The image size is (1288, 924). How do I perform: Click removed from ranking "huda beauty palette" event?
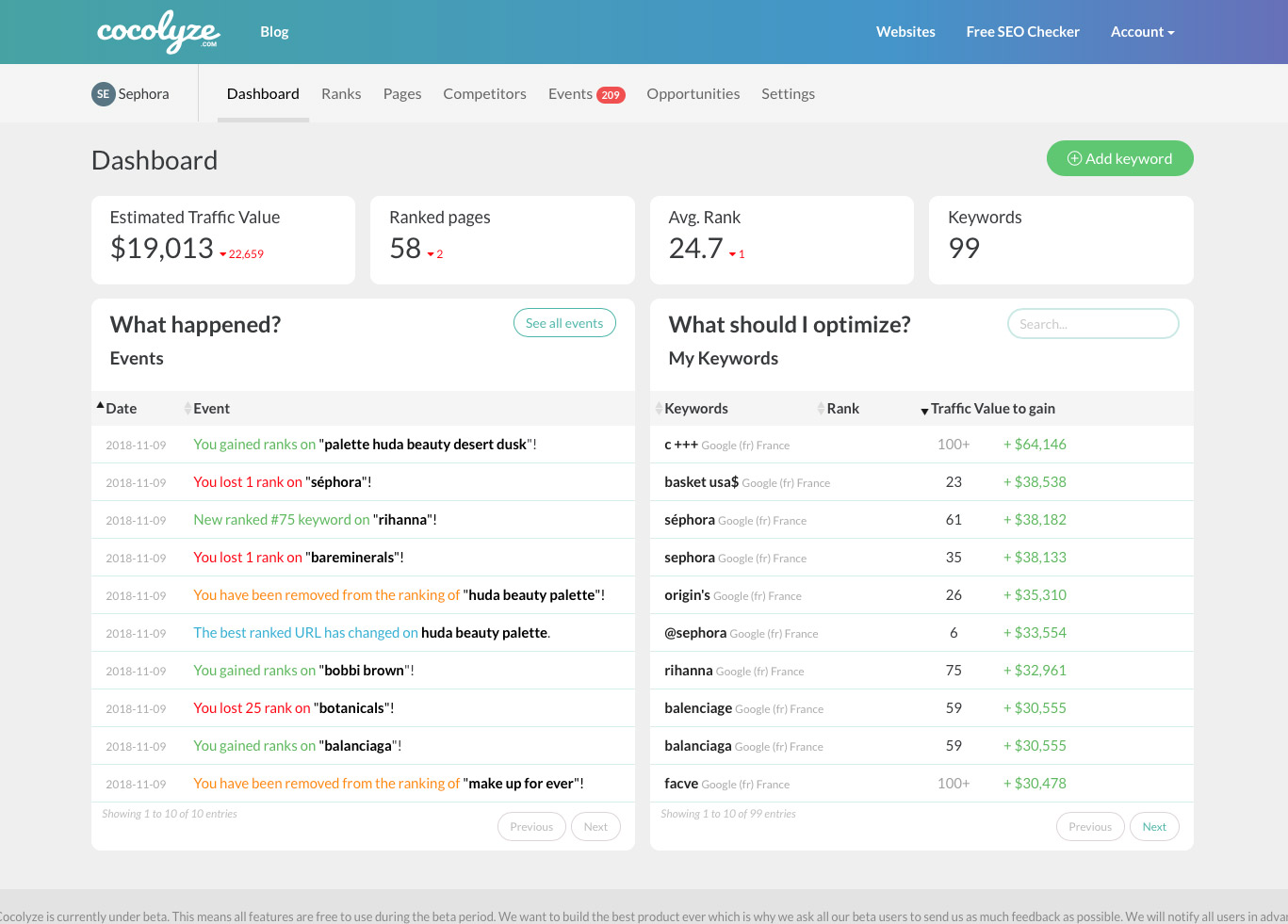[399, 595]
